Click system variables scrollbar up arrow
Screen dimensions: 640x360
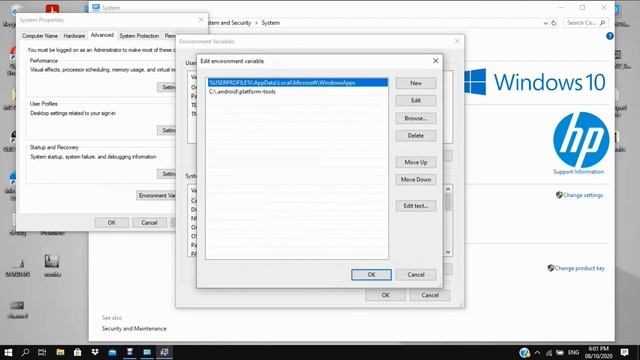[448, 189]
